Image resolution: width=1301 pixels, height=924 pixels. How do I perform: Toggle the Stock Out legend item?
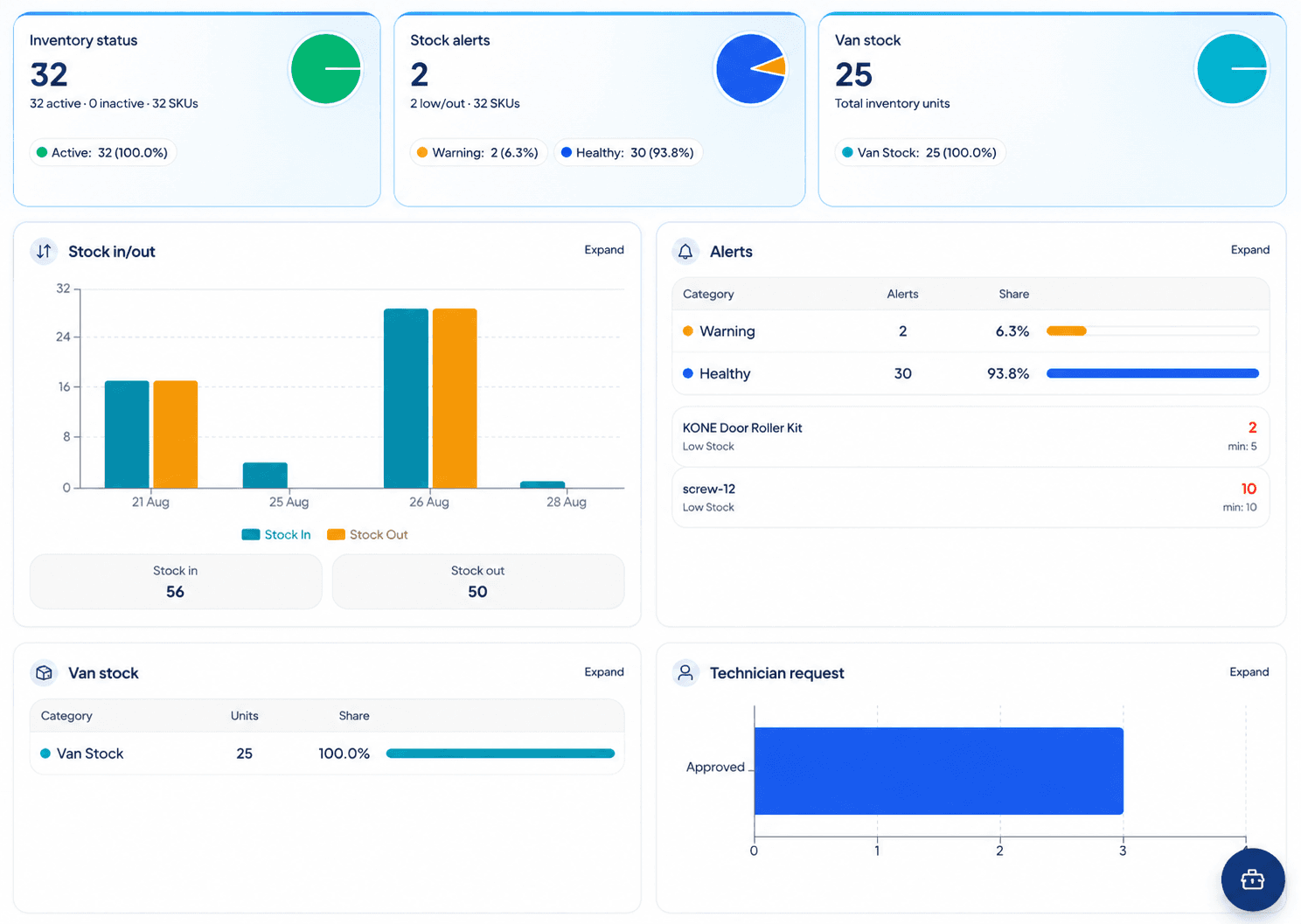tap(367, 535)
